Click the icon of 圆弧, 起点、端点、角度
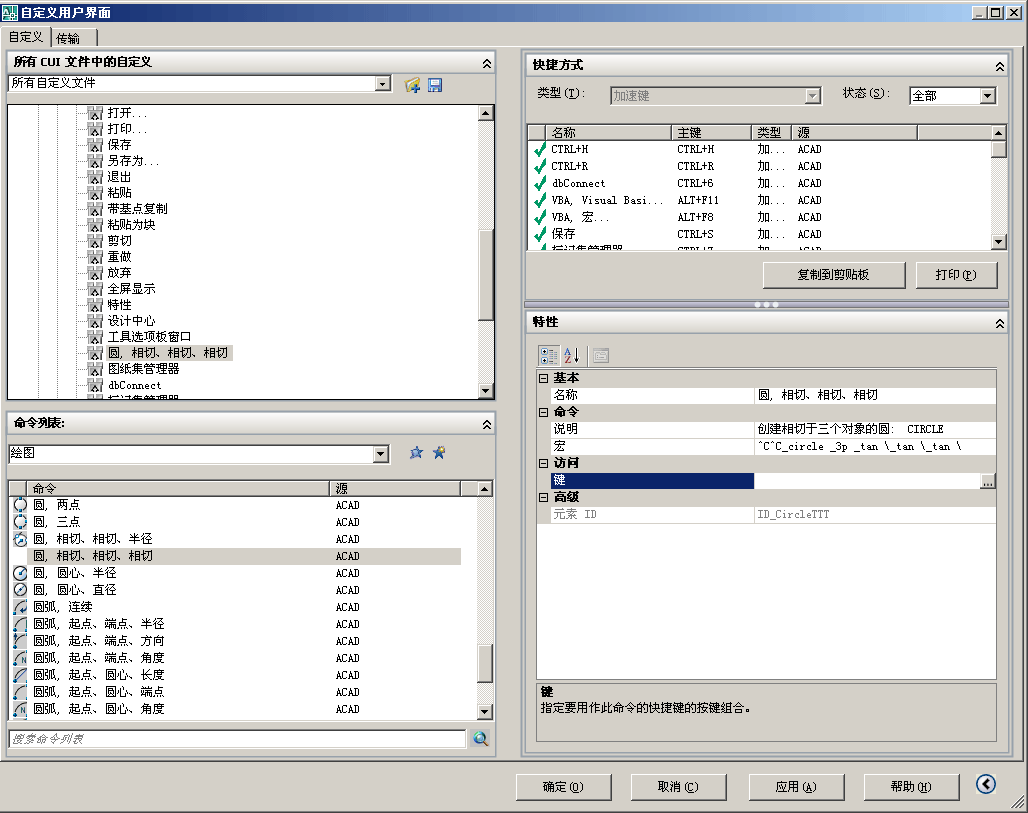Screen dimensions: 1028x813 click(x=20, y=658)
